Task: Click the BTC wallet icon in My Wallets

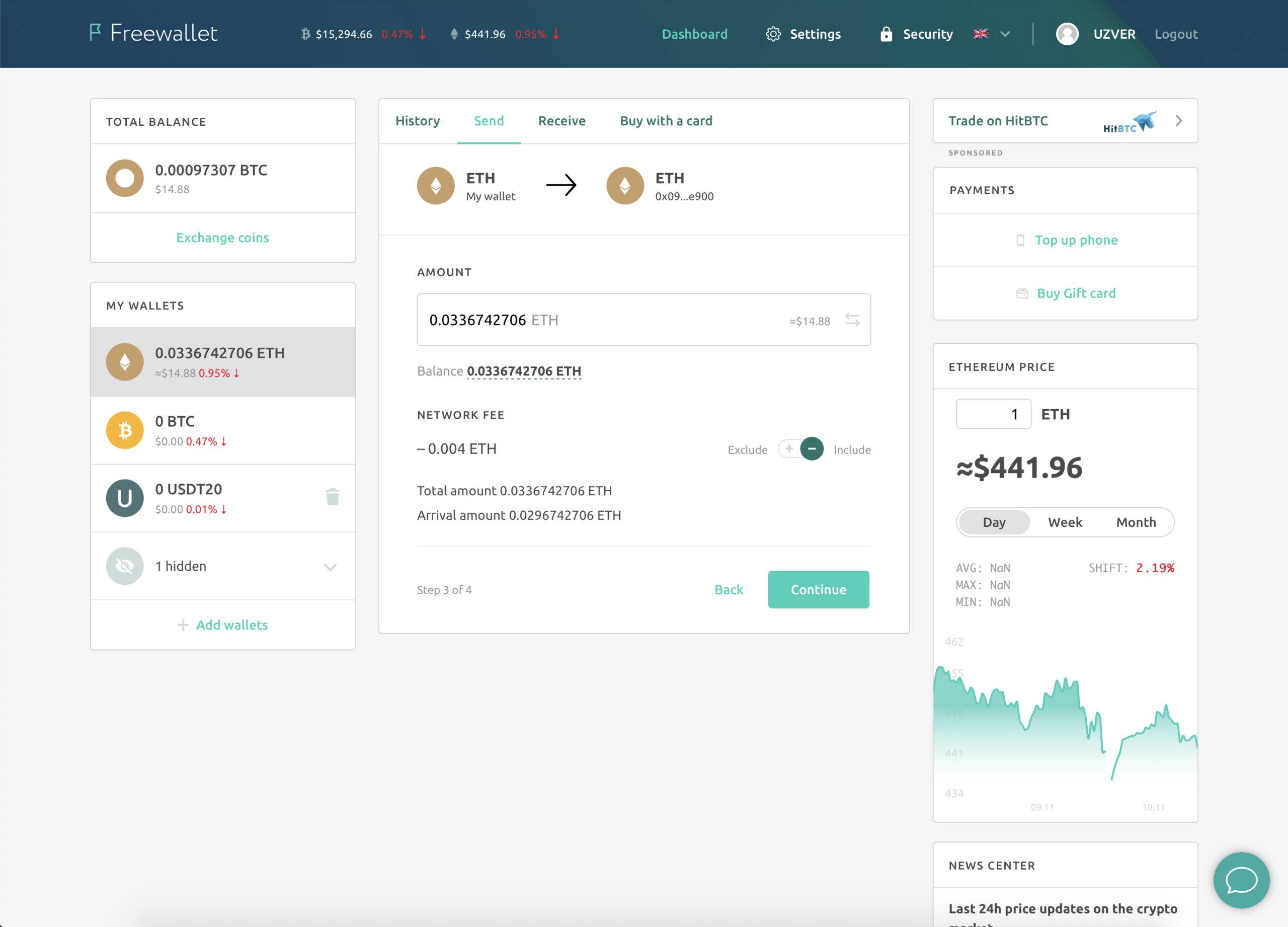Action: [x=124, y=430]
